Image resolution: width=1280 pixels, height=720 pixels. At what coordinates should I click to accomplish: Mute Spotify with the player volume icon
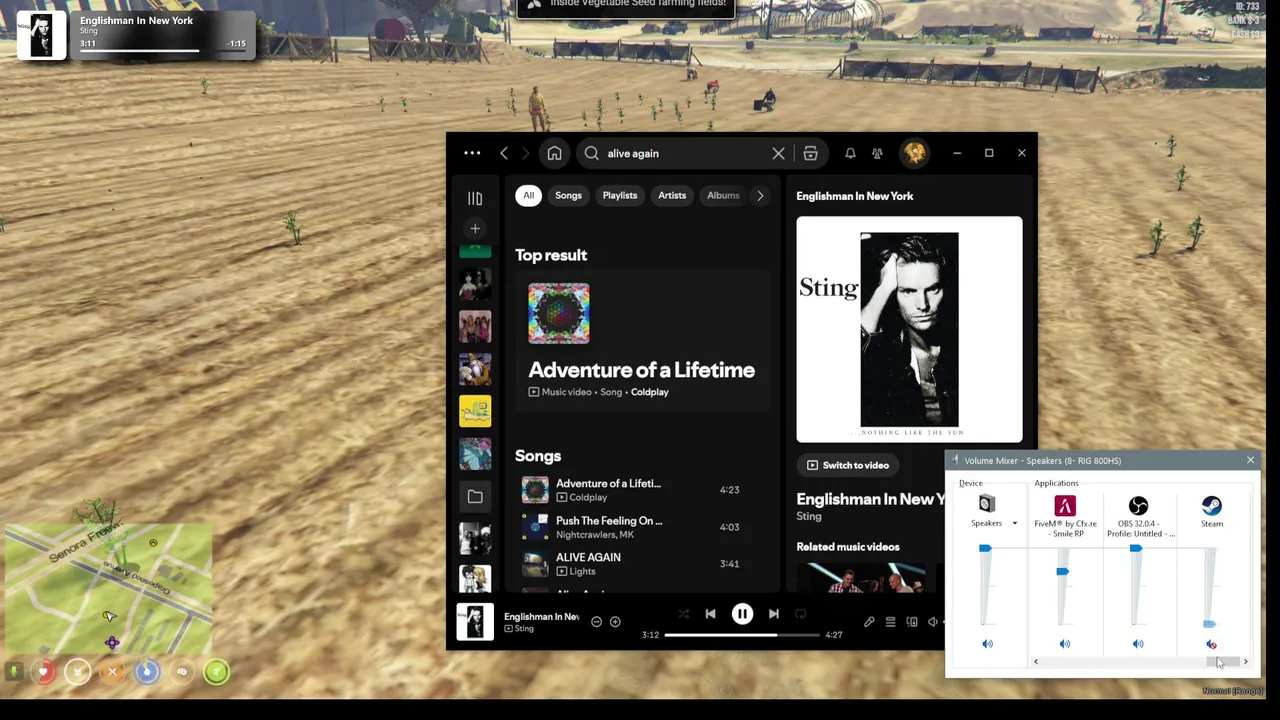tap(933, 622)
